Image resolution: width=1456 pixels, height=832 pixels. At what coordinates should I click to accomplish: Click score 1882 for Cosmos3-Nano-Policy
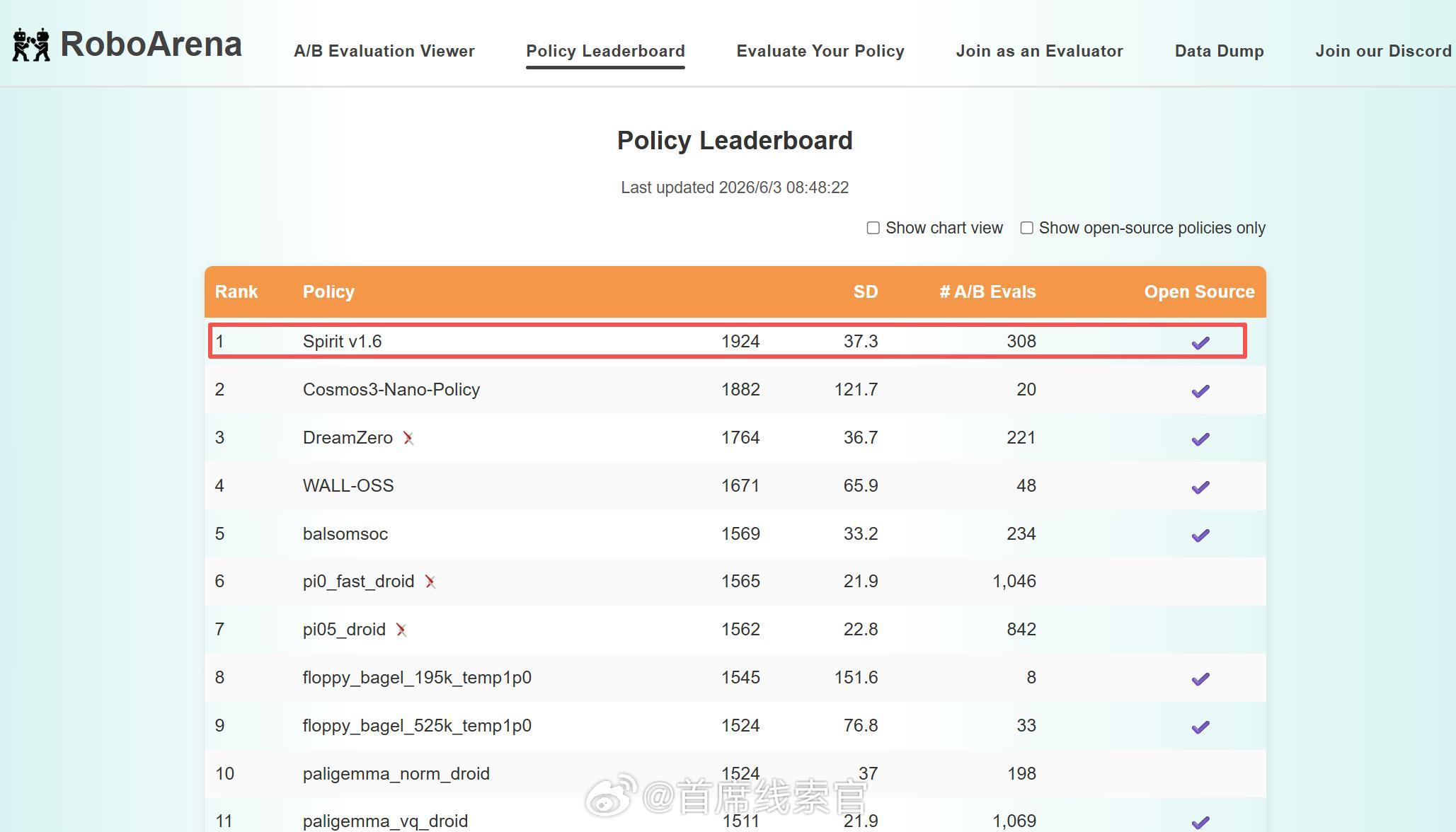740,389
